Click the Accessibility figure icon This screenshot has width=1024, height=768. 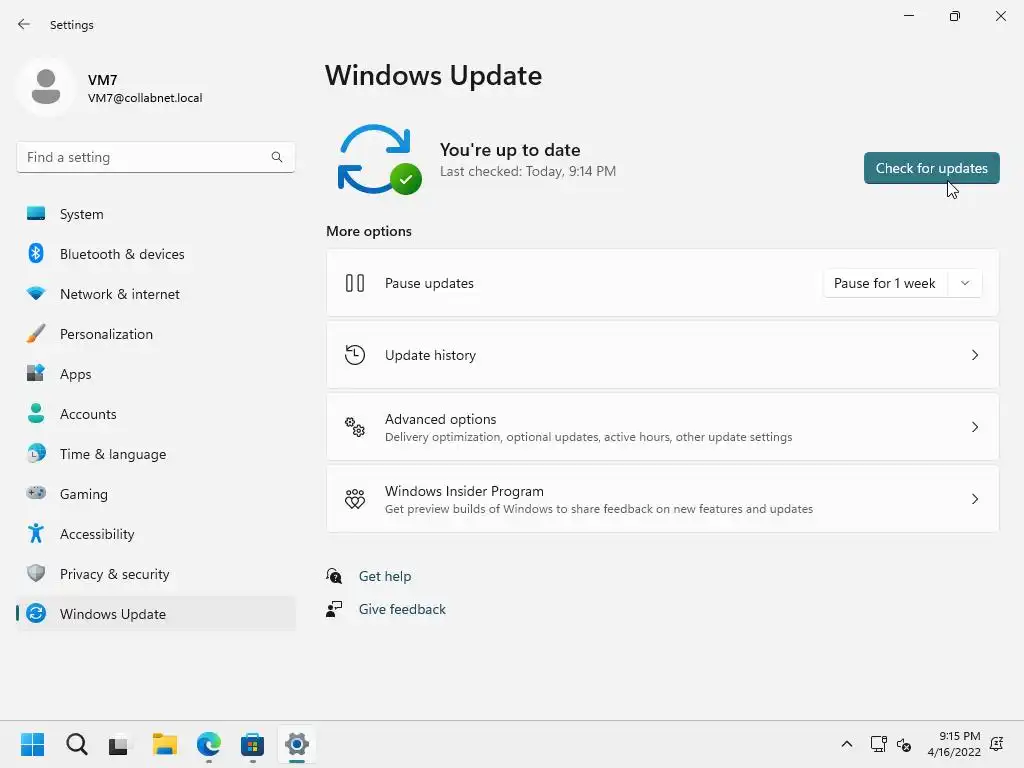(36, 534)
